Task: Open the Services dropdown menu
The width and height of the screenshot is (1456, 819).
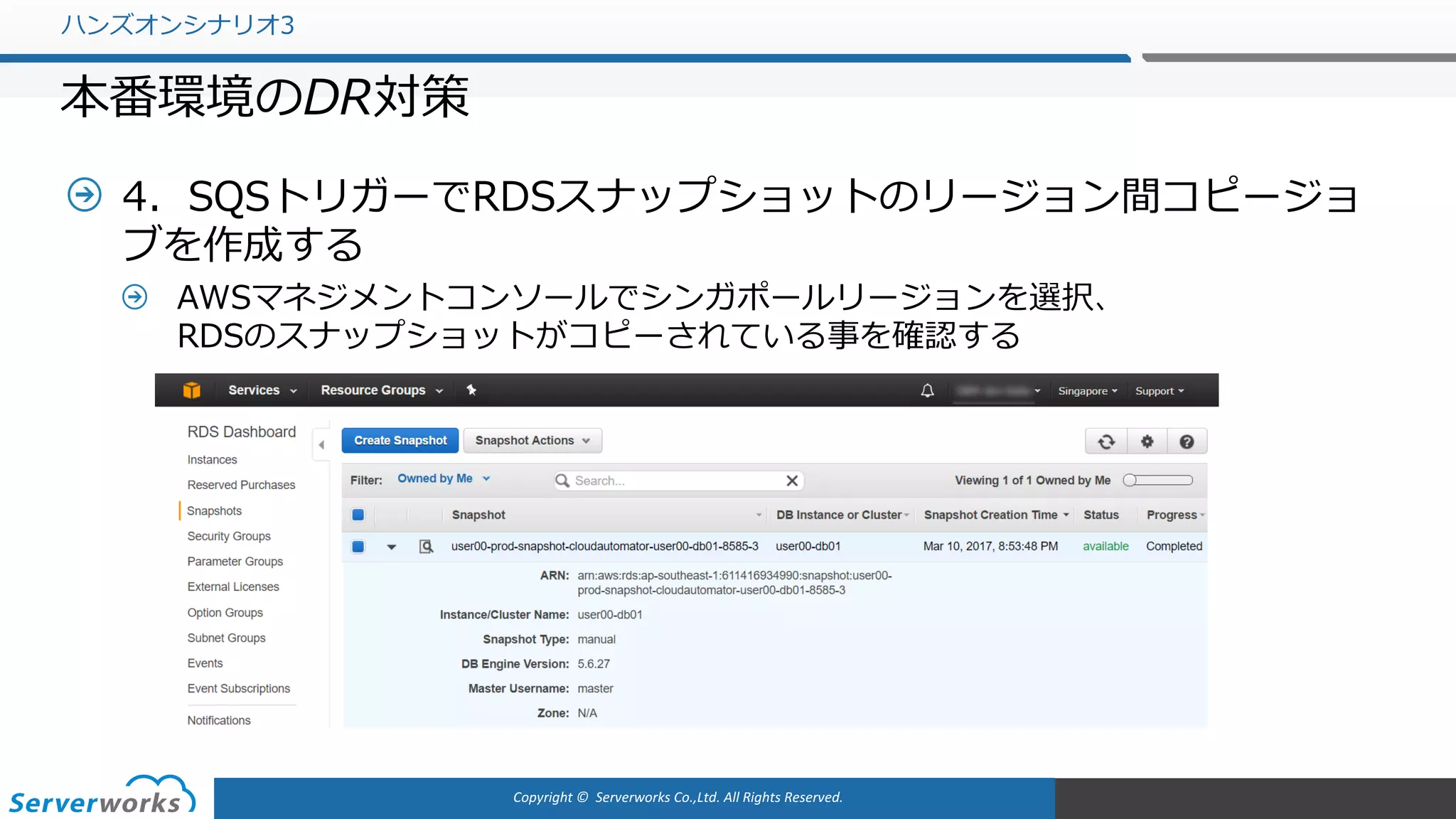Action: coord(262,390)
